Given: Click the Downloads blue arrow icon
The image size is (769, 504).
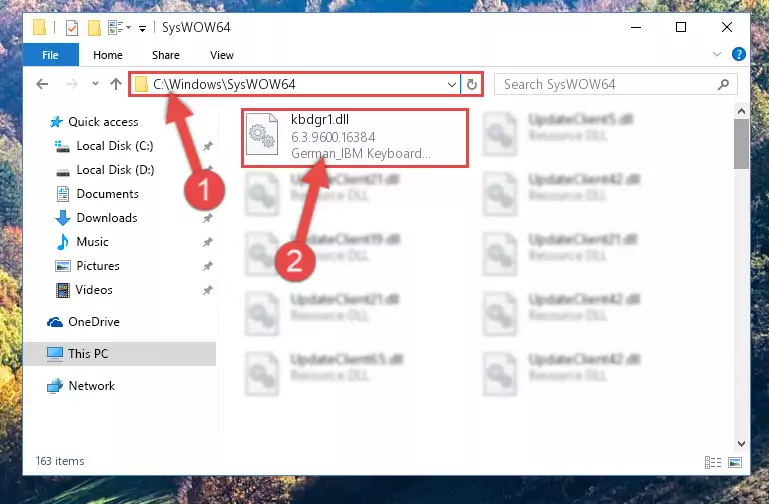Looking at the screenshot, I should (x=63, y=218).
